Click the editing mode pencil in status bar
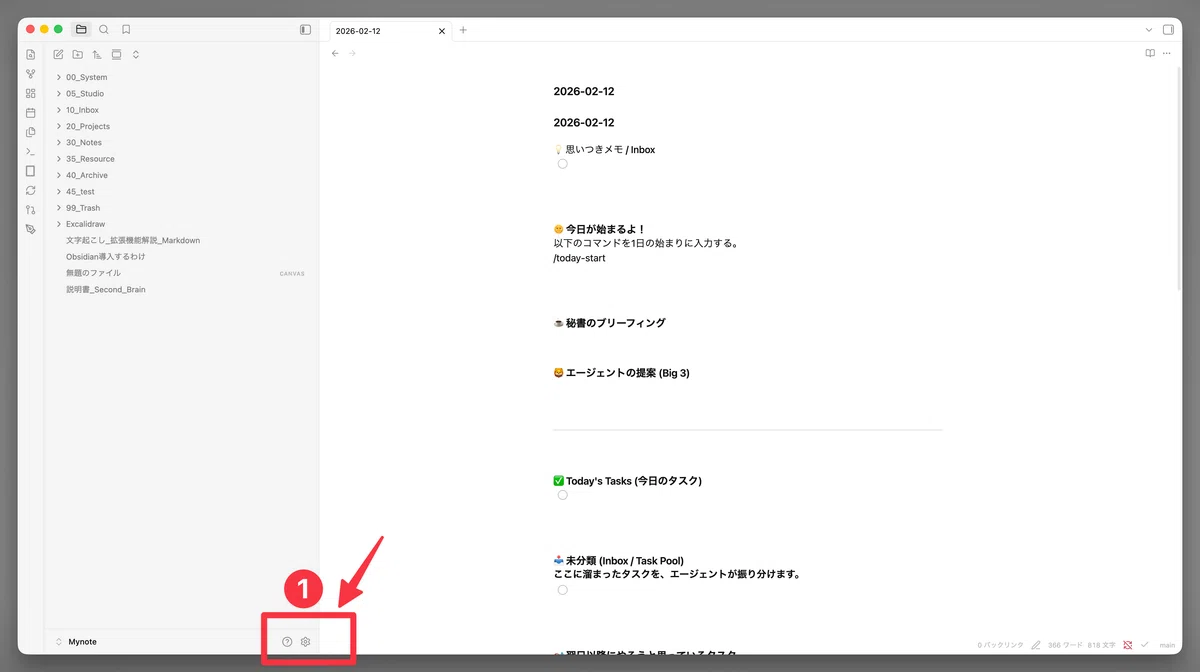The height and width of the screenshot is (672, 1200). pyautogui.click(x=1036, y=645)
